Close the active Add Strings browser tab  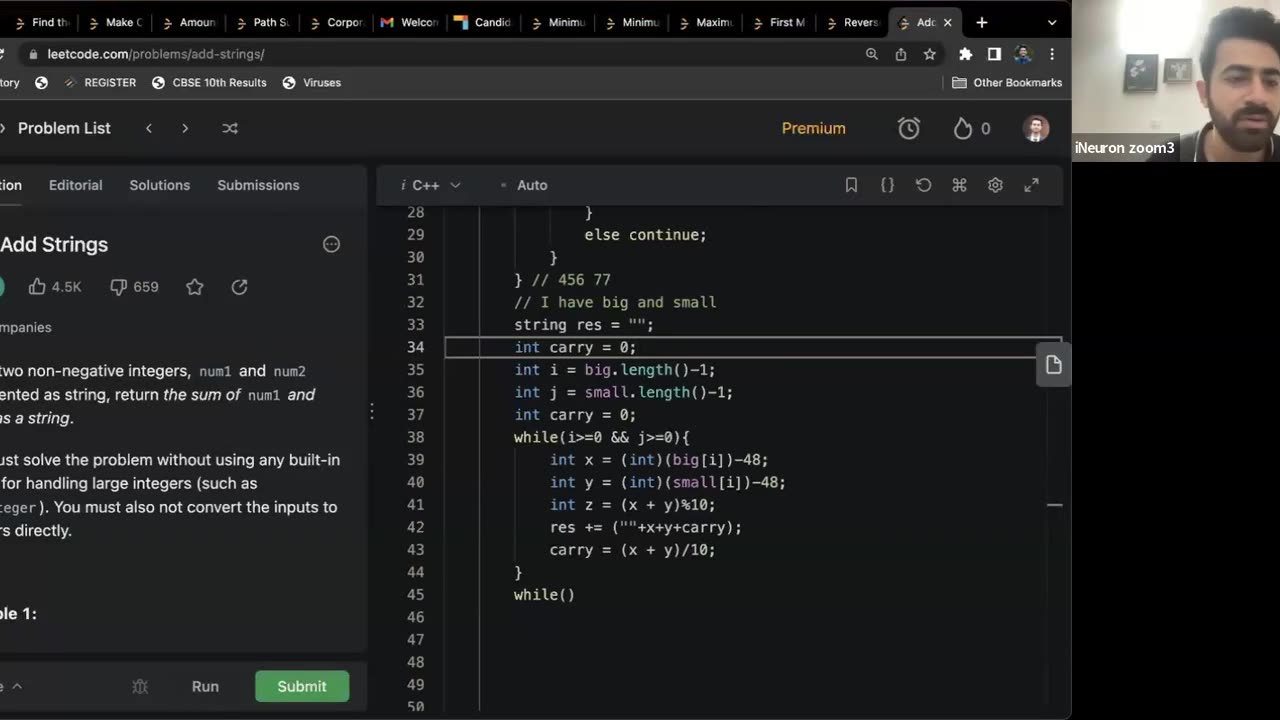(x=947, y=22)
